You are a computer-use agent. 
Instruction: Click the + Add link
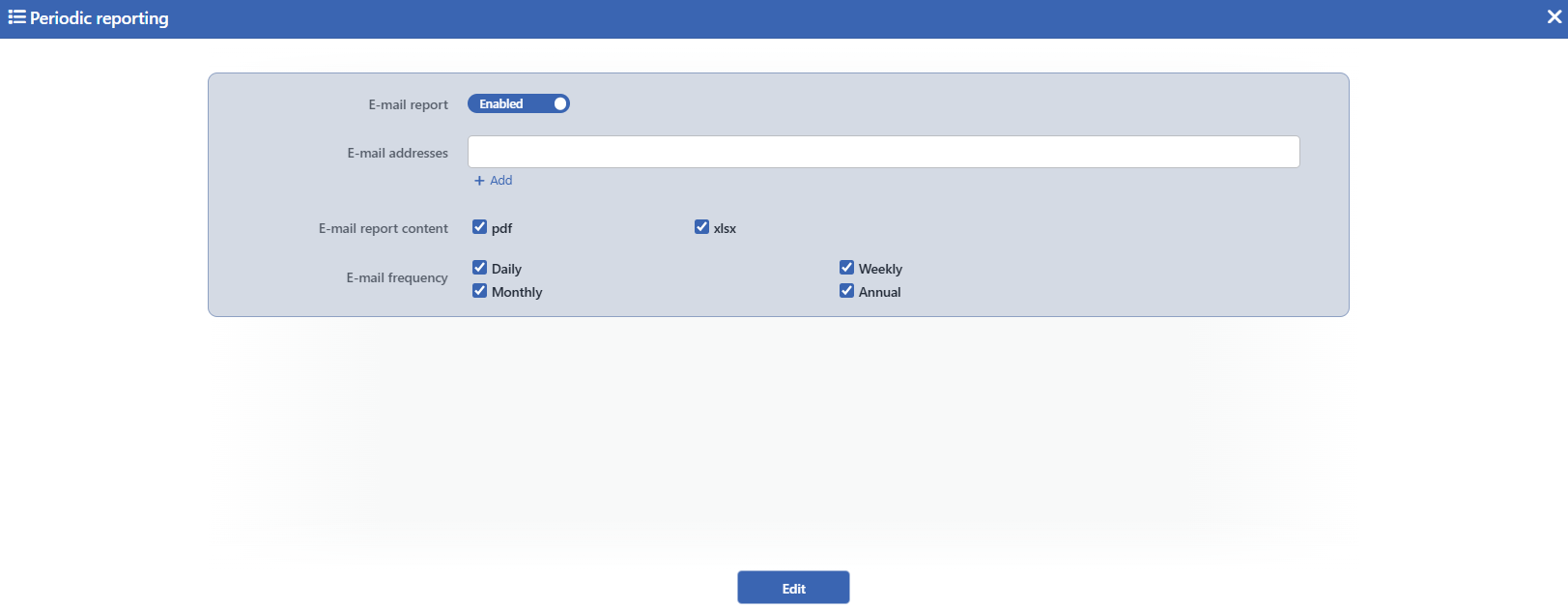coord(494,181)
